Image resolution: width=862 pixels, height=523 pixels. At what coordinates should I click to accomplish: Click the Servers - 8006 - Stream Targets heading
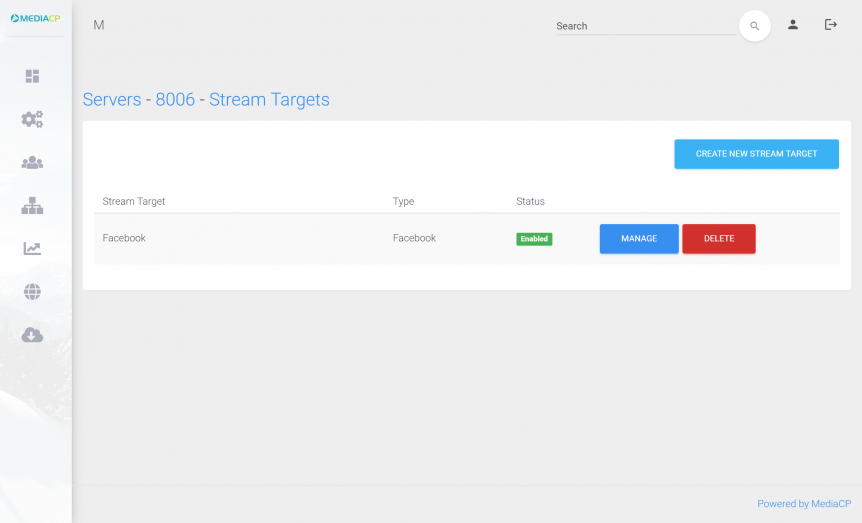point(206,100)
